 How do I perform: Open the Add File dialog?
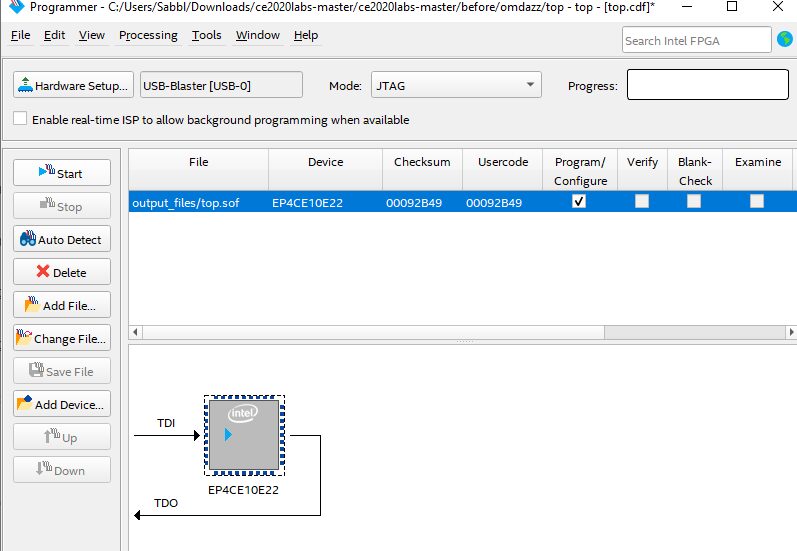click(x=62, y=305)
